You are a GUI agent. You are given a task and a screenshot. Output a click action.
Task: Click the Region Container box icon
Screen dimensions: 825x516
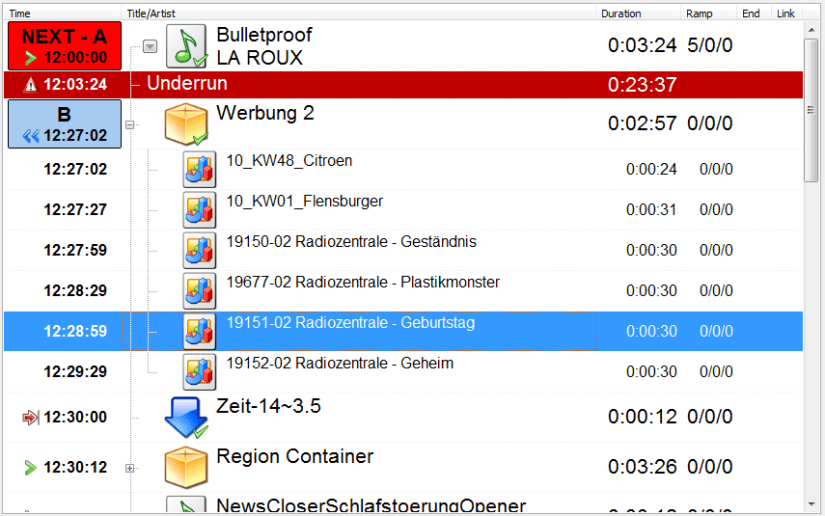[x=186, y=467]
